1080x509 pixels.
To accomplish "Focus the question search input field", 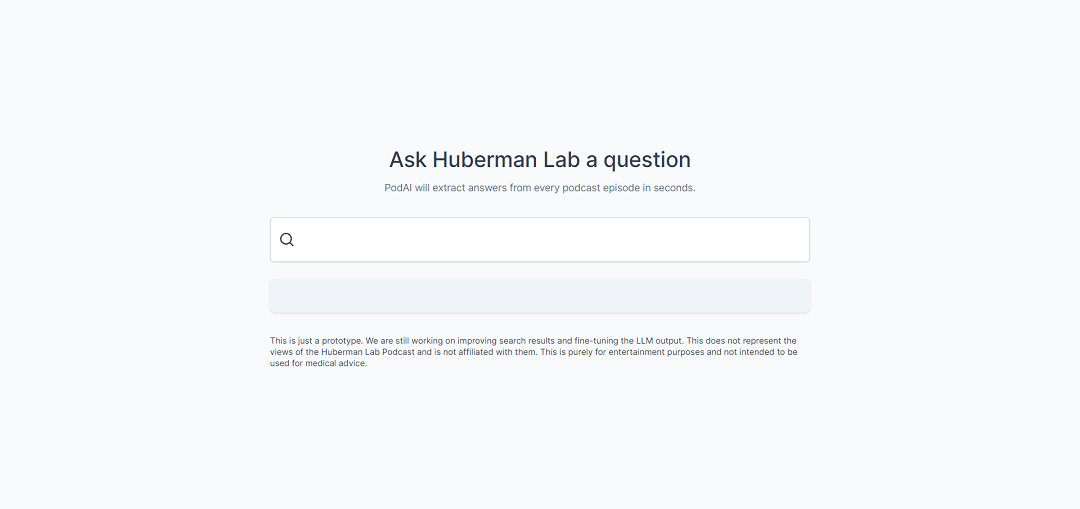I will (x=550, y=240).
